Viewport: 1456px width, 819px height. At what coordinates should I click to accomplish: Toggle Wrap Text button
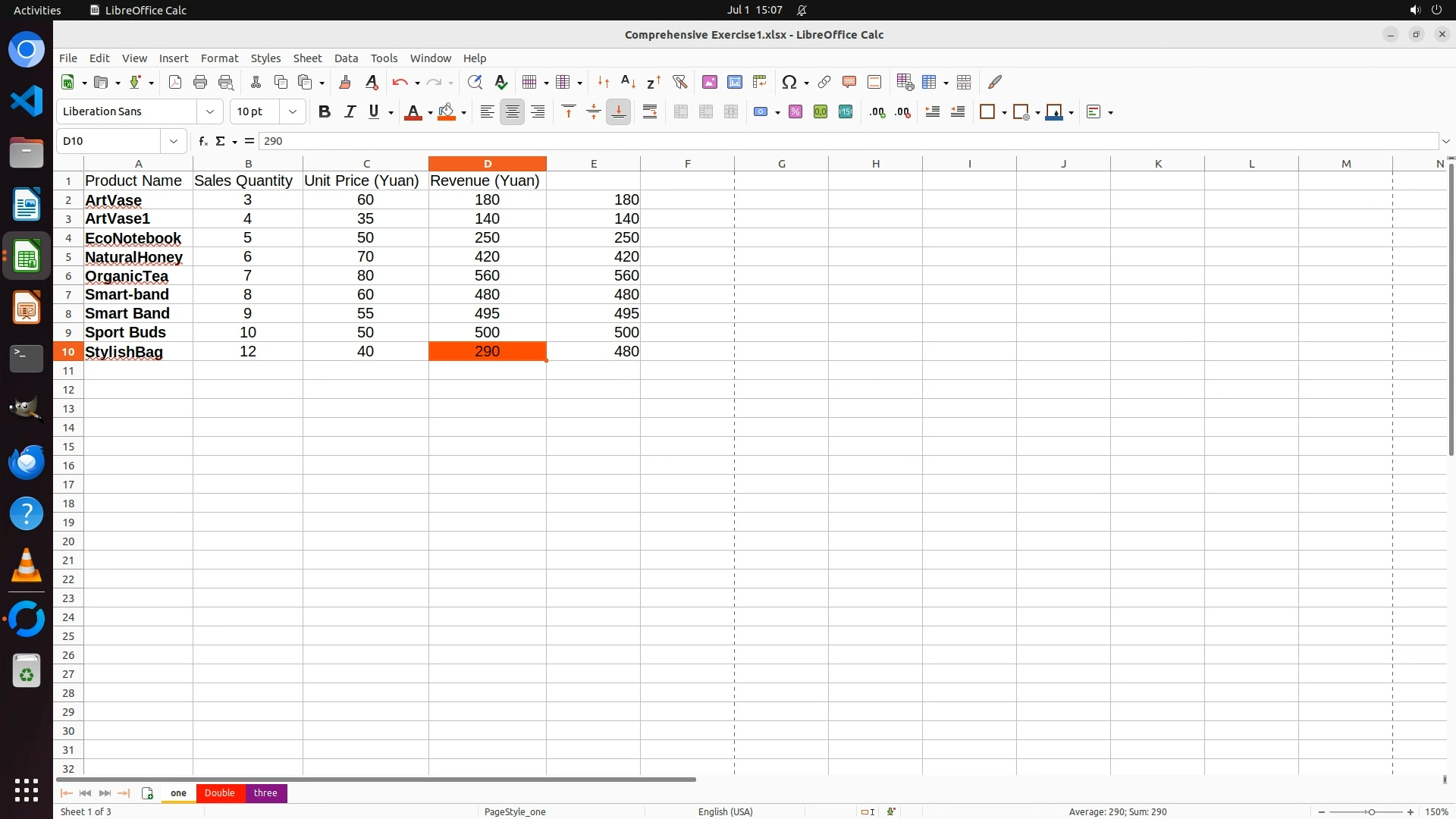650,112
